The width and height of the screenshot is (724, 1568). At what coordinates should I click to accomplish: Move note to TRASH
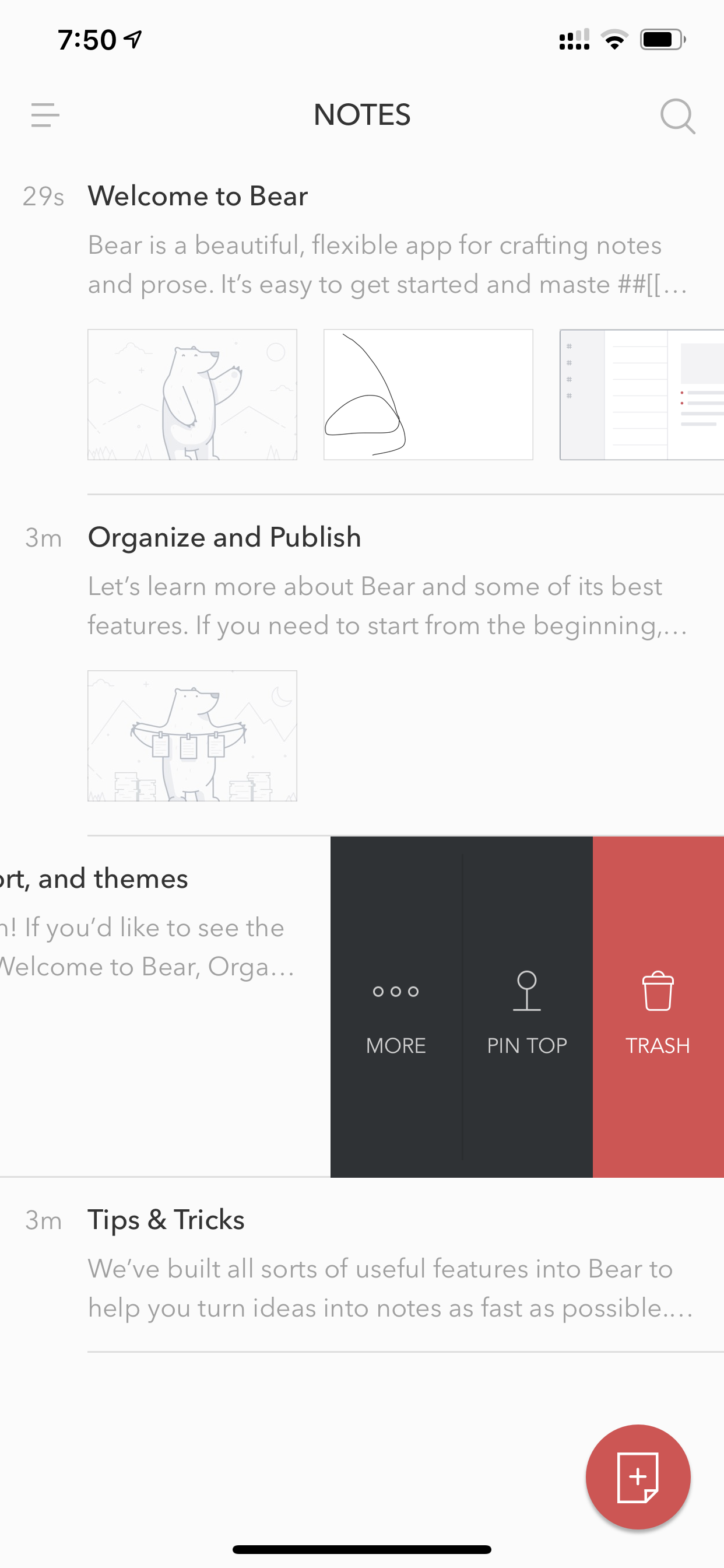click(658, 1007)
